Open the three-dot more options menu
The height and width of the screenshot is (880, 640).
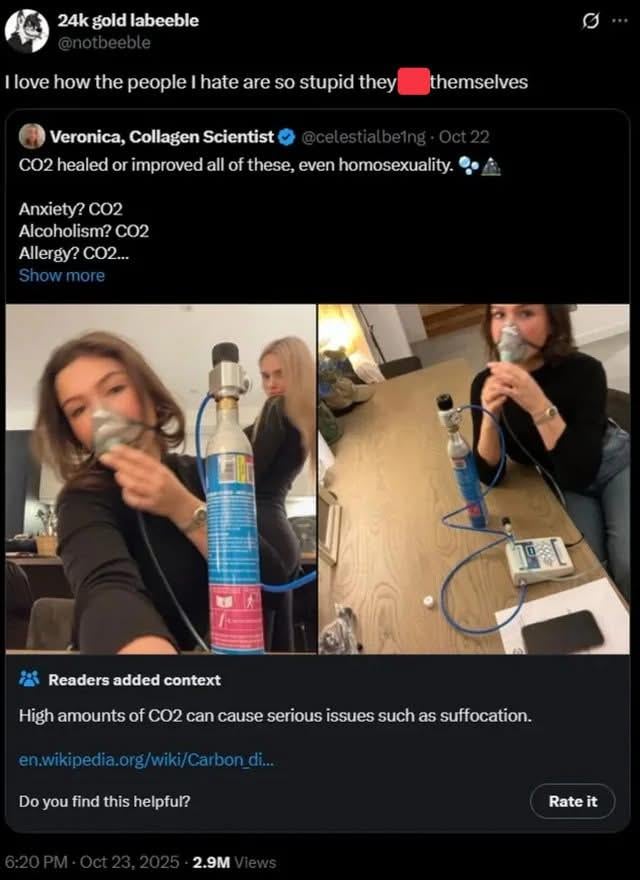(x=620, y=22)
